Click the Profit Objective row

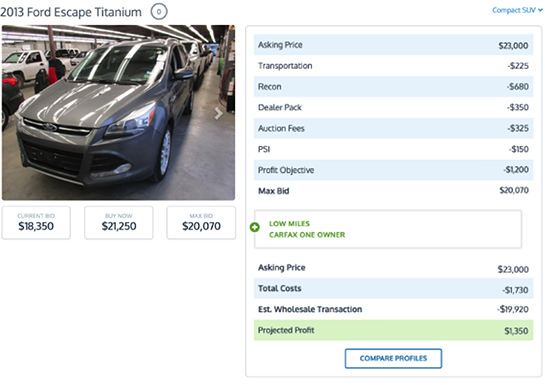(393, 170)
